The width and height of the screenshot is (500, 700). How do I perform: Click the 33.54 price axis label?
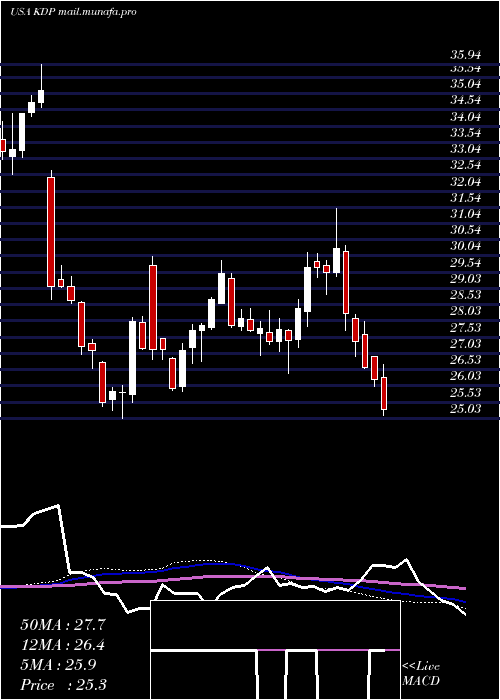(466, 133)
